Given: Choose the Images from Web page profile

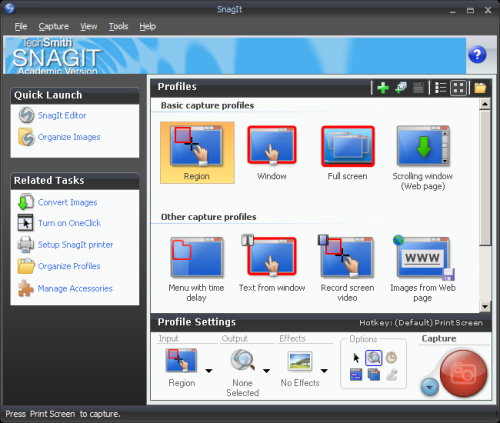Looking at the screenshot, I should tap(423, 268).
